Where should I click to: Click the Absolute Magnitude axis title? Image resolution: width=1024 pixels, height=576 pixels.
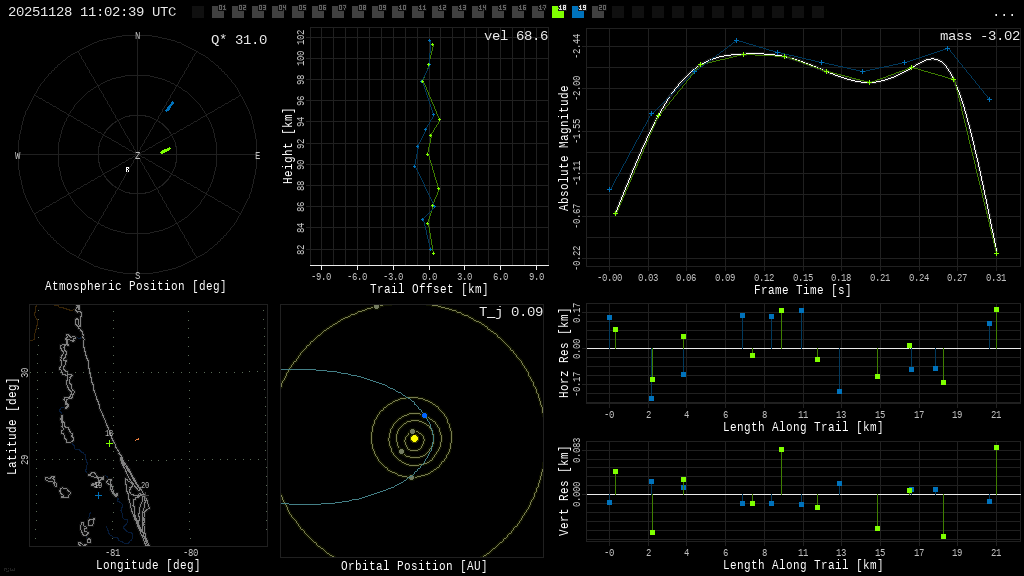coord(564,148)
